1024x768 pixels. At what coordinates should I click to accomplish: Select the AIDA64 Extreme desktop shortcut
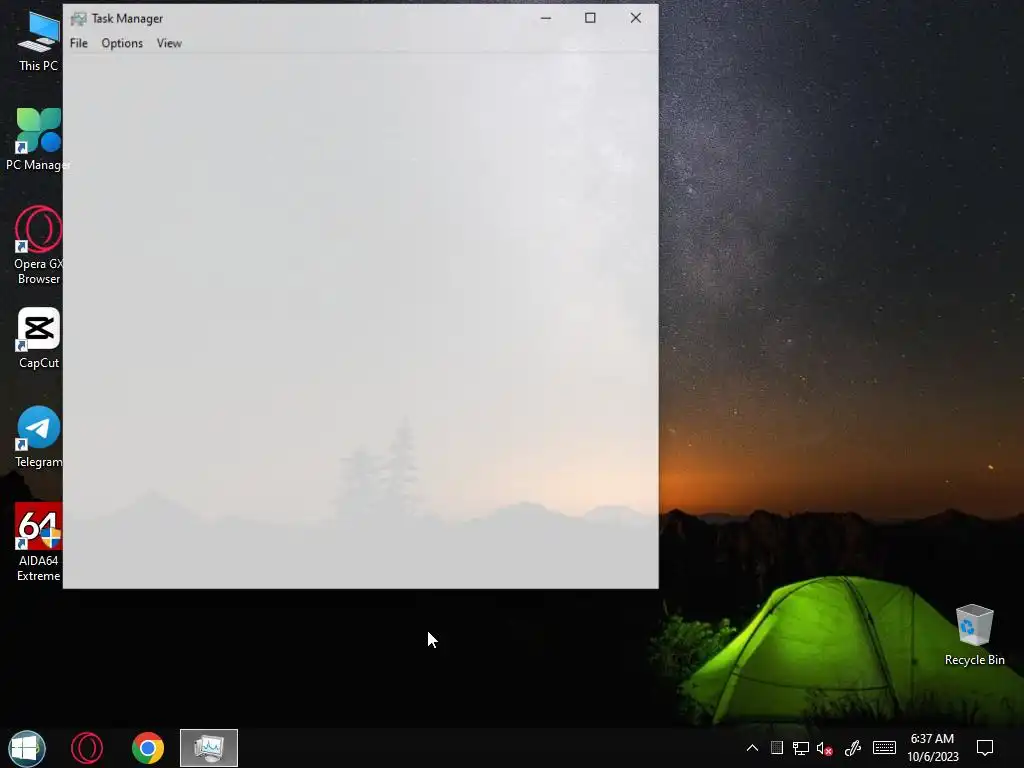pyautogui.click(x=38, y=542)
